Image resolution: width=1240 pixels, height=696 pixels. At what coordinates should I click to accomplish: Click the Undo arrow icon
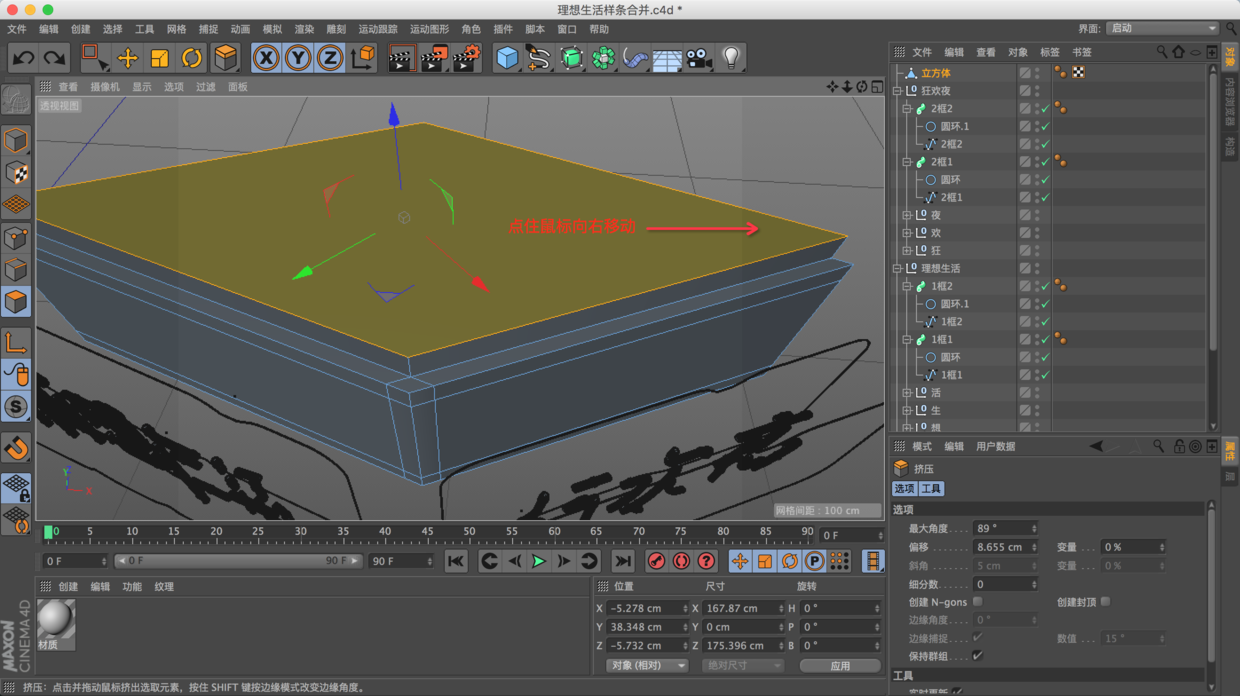tap(24, 58)
